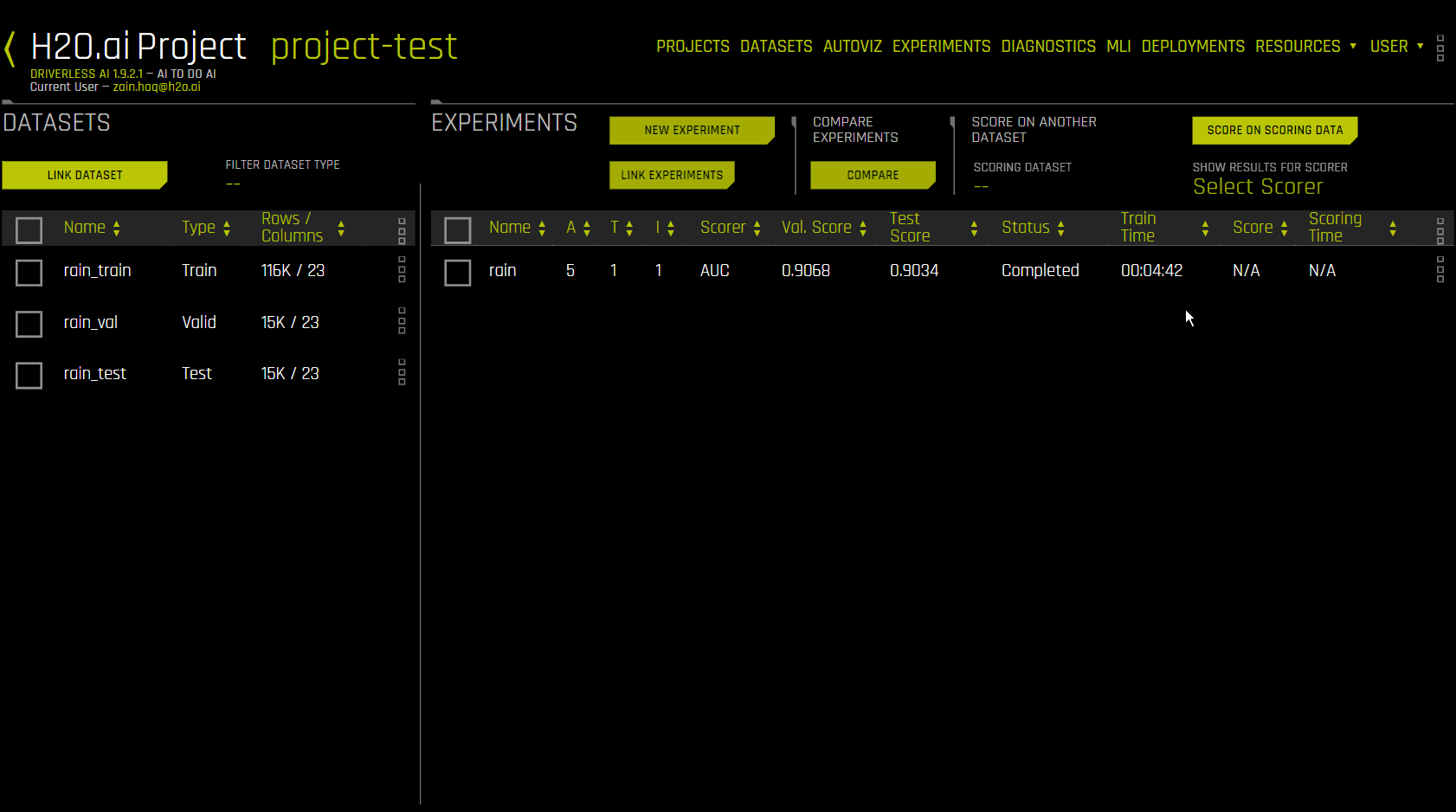Select the rain_train dataset checkbox

pos(29,272)
